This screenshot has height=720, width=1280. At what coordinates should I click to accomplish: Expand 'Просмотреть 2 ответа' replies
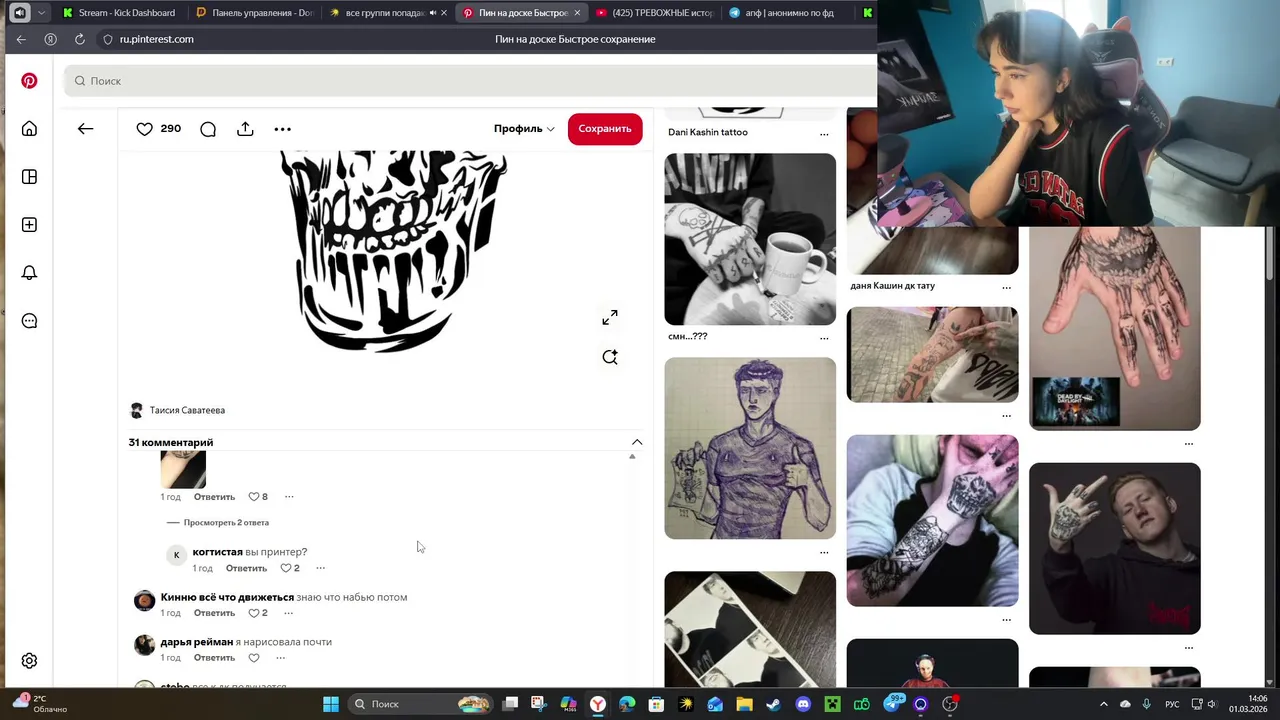point(226,522)
